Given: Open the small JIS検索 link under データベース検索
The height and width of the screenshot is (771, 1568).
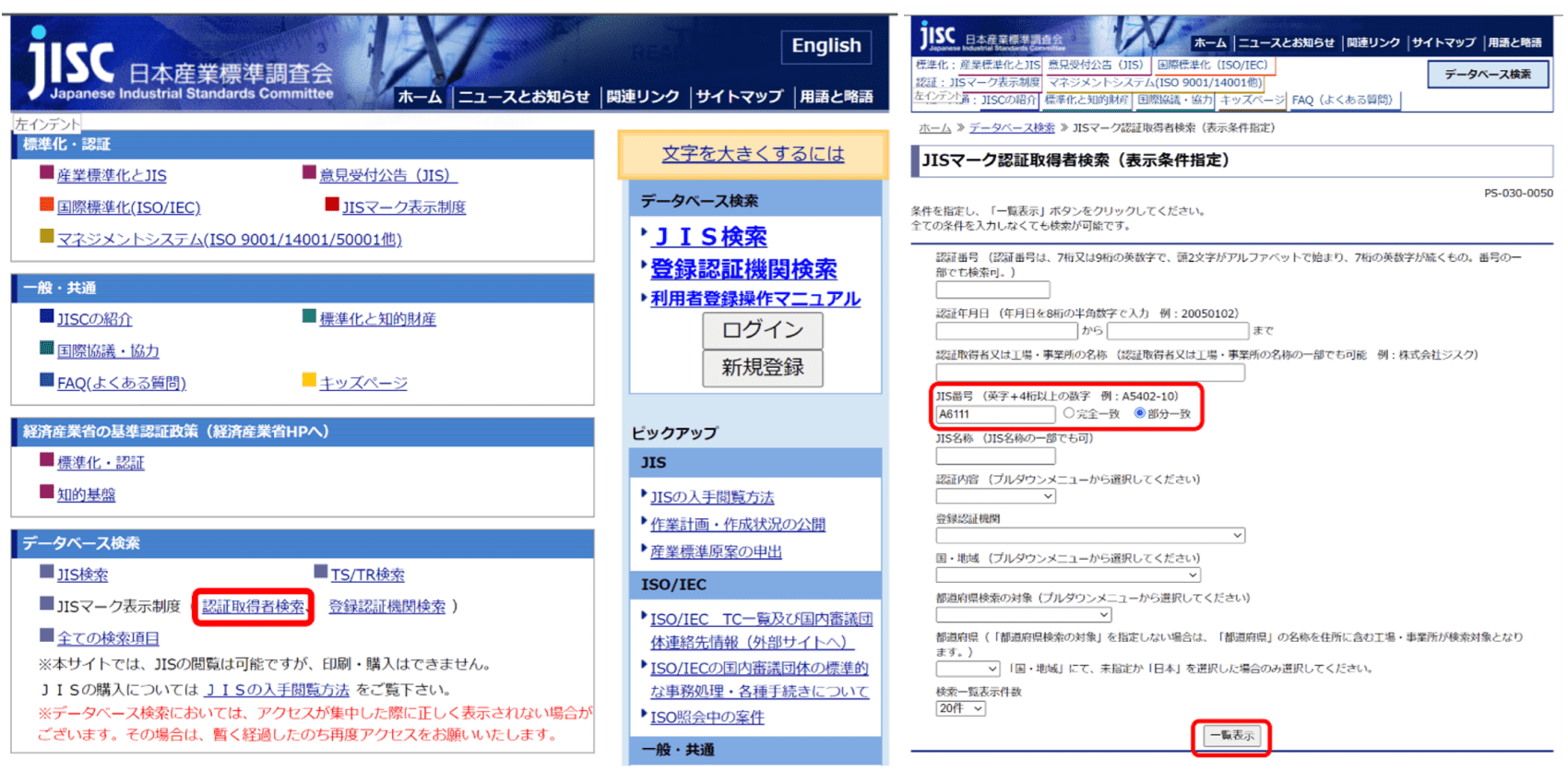Looking at the screenshot, I should (x=82, y=575).
